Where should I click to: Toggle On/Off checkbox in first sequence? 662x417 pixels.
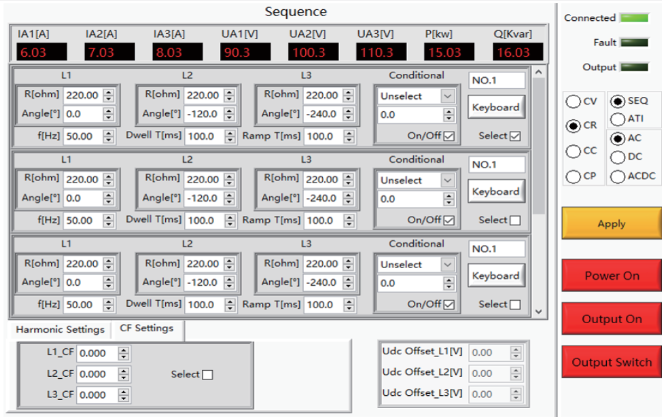coord(449,136)
